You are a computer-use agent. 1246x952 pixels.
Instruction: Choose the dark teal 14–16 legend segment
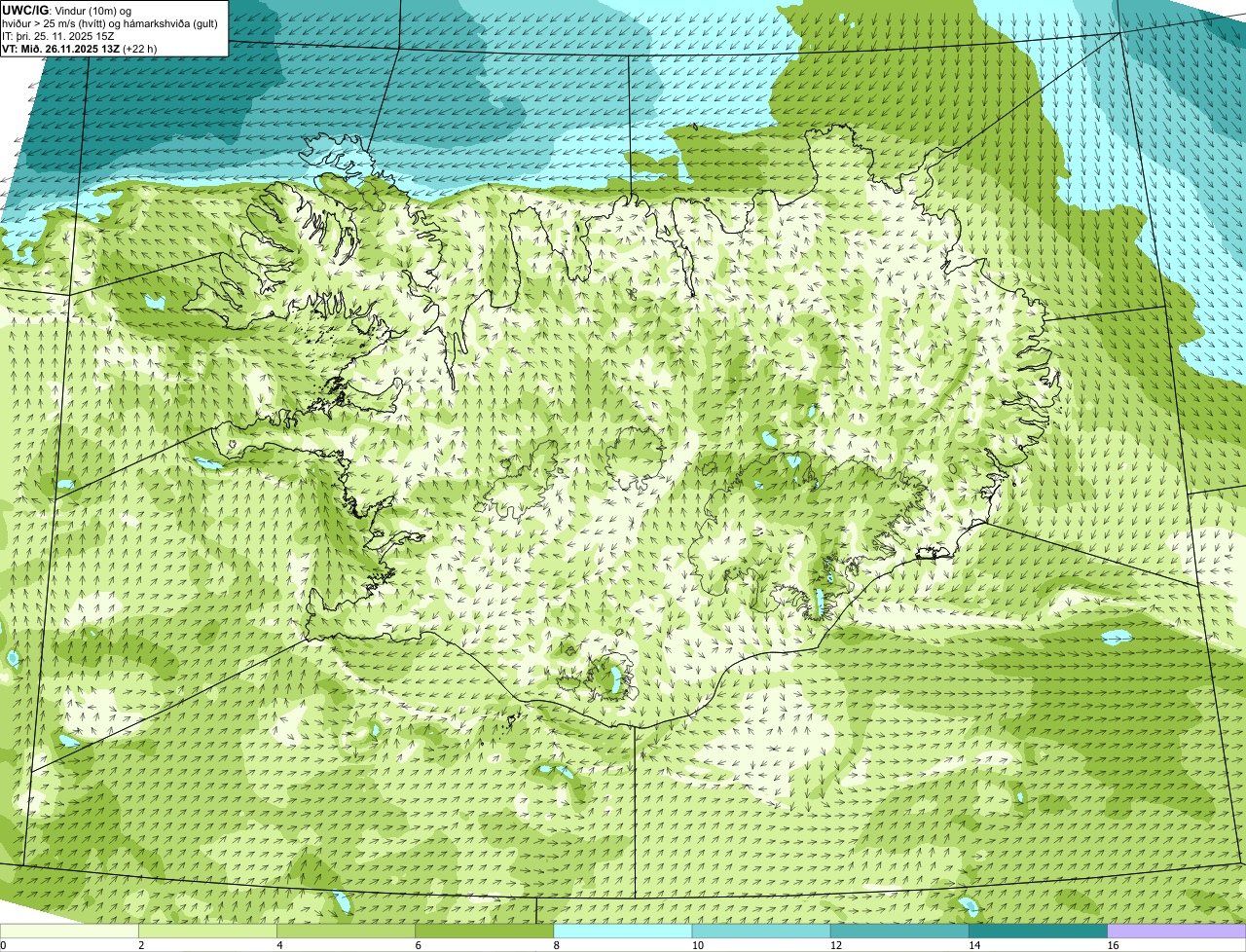click(1038, 931)
